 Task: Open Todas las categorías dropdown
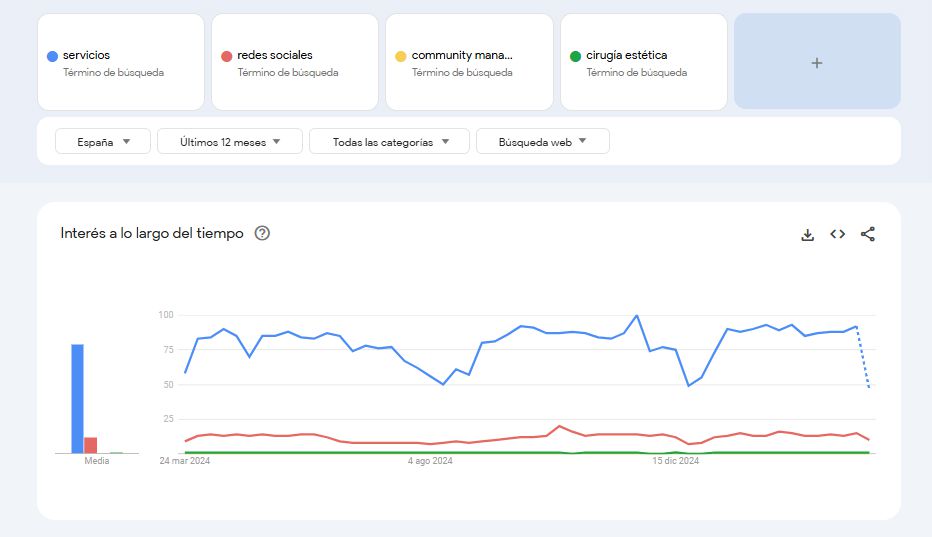(x=389, y=142)
